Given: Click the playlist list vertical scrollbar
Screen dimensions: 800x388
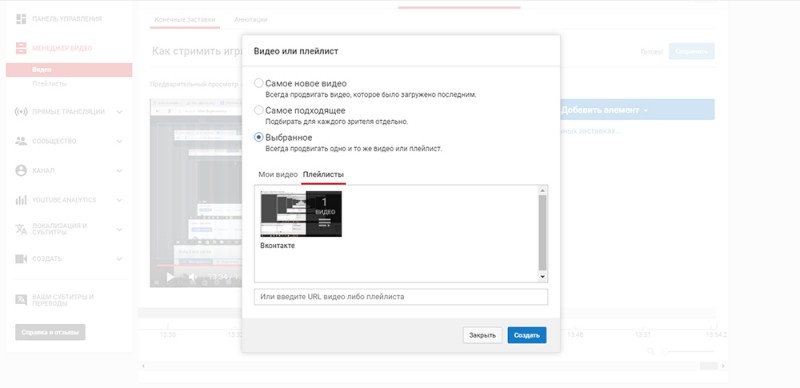Looking at the screenshot, I should [x=542, y=233].
